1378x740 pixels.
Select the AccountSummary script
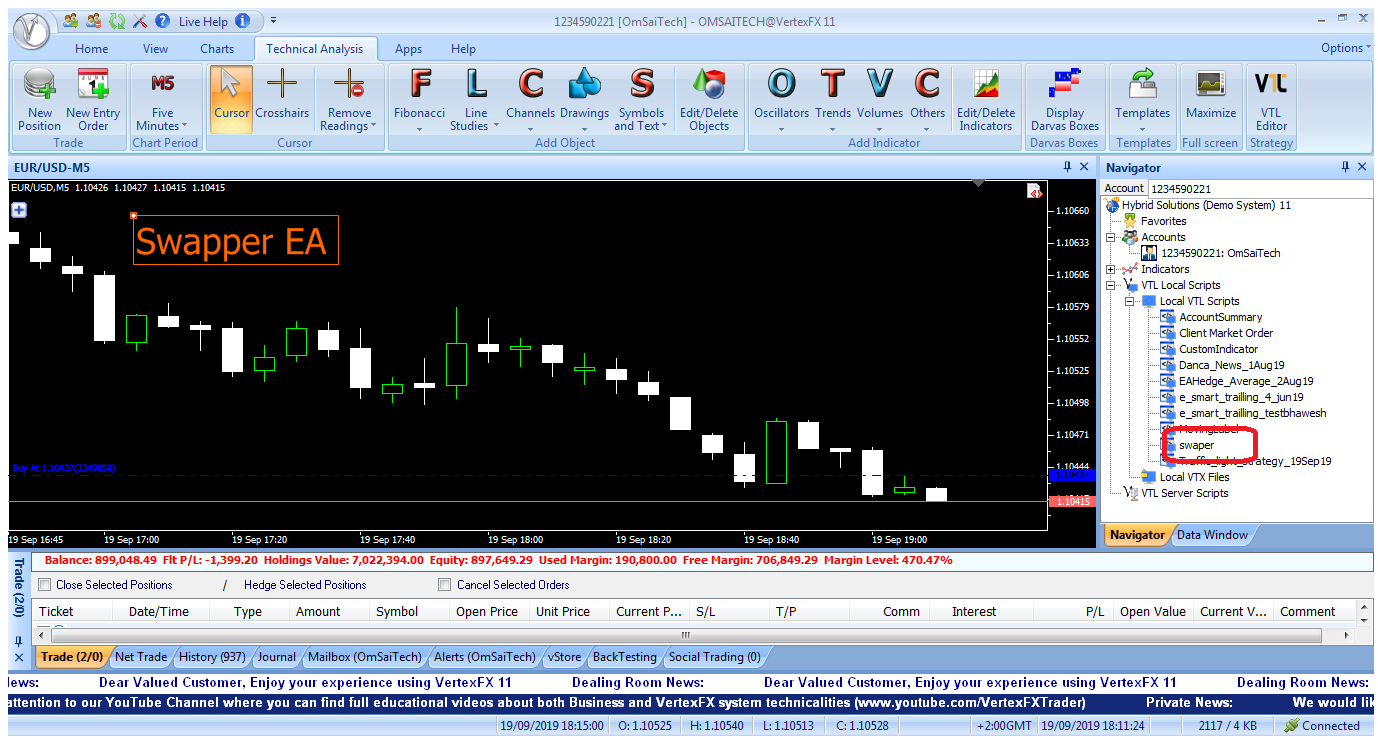(1220, 317)
